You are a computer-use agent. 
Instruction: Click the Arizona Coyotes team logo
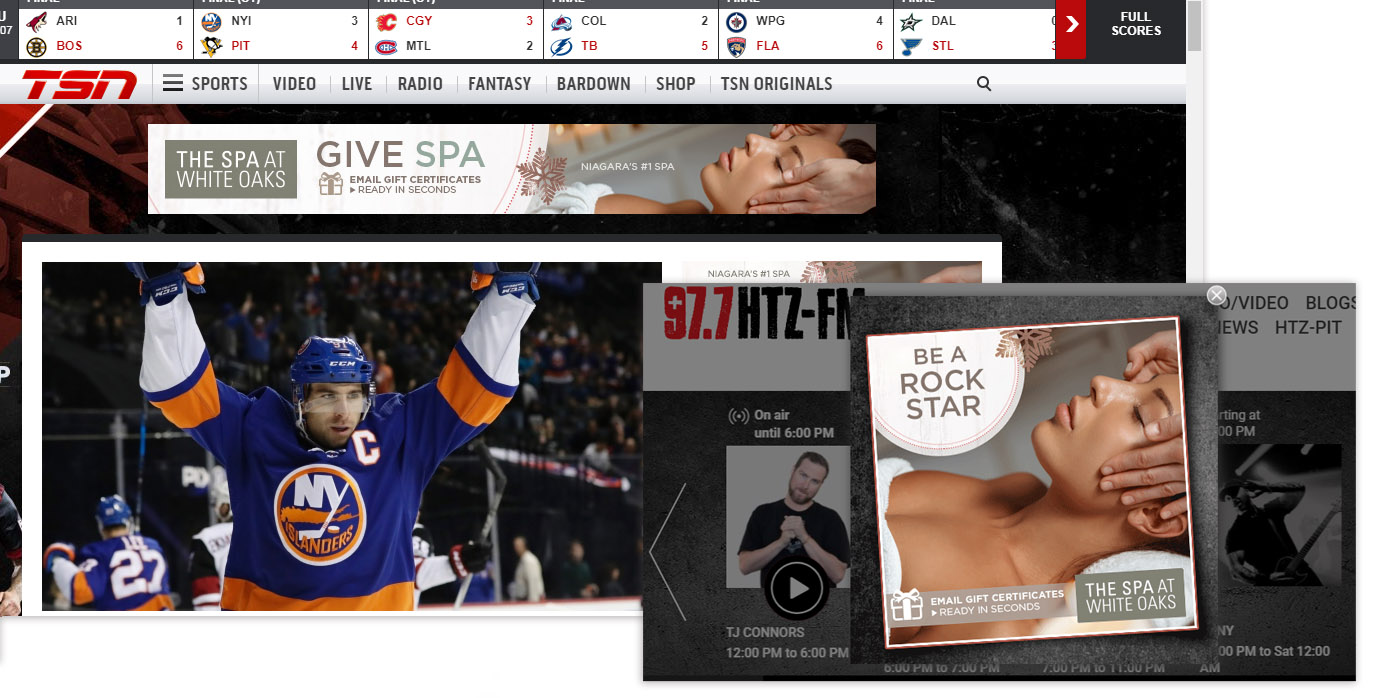click(x=37, y=21)
